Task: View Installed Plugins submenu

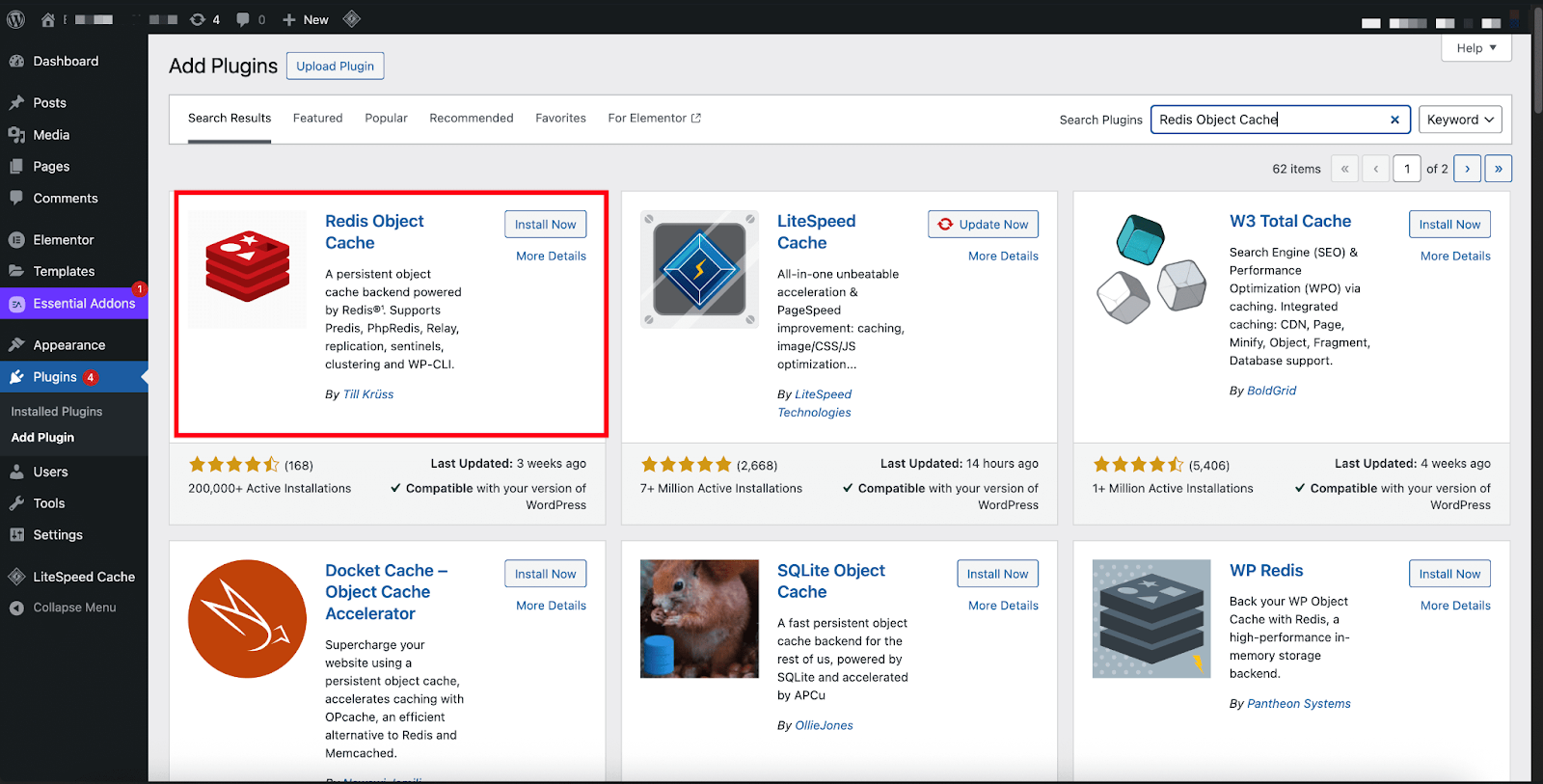Action: (57, 412)
